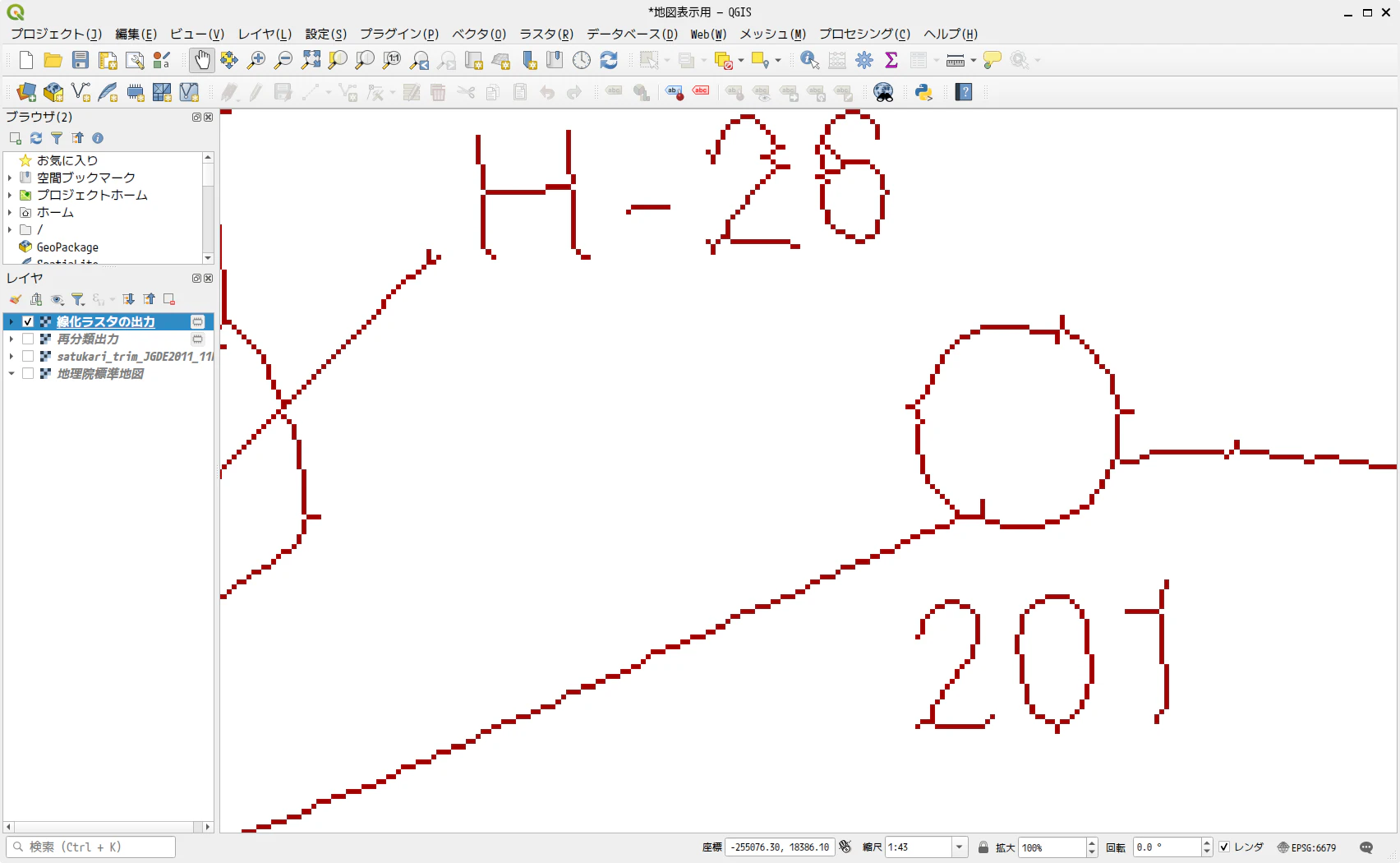The width and height of the screenshot is (1400, 863).
Task: Activate the Identify Features tool
Action: click(810, 60)
